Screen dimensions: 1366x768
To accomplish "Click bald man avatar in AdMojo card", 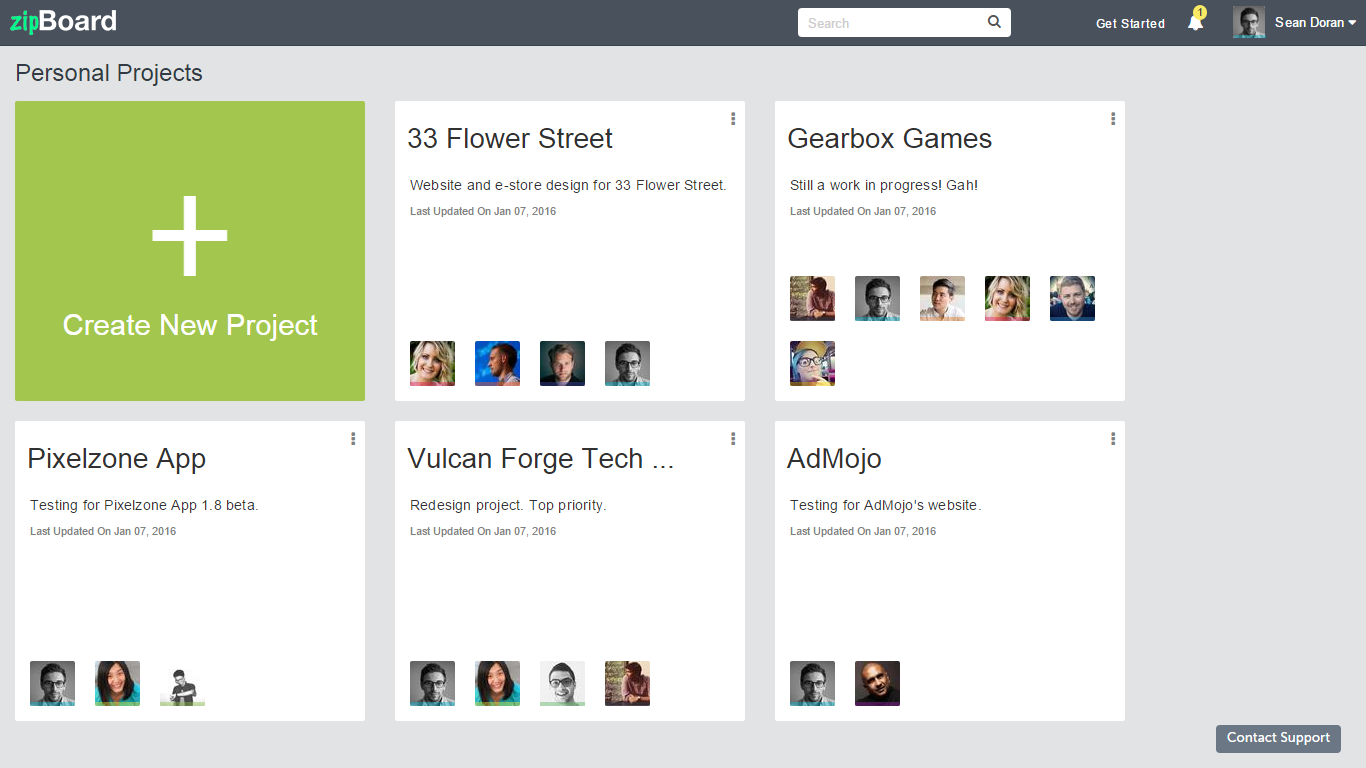I will (877, 683).
